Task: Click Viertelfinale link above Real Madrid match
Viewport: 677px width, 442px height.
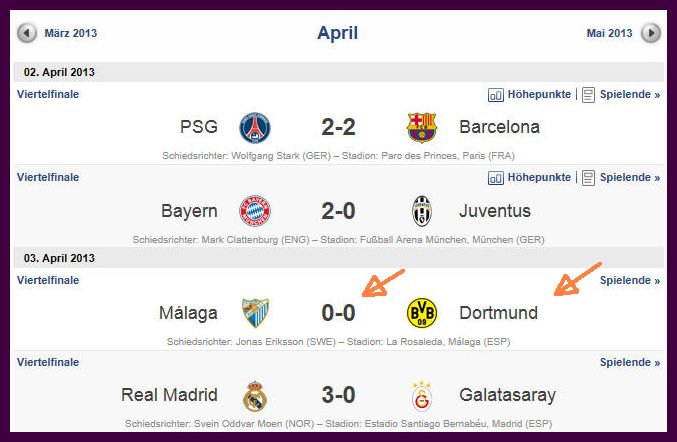Action: pos(48,362)
